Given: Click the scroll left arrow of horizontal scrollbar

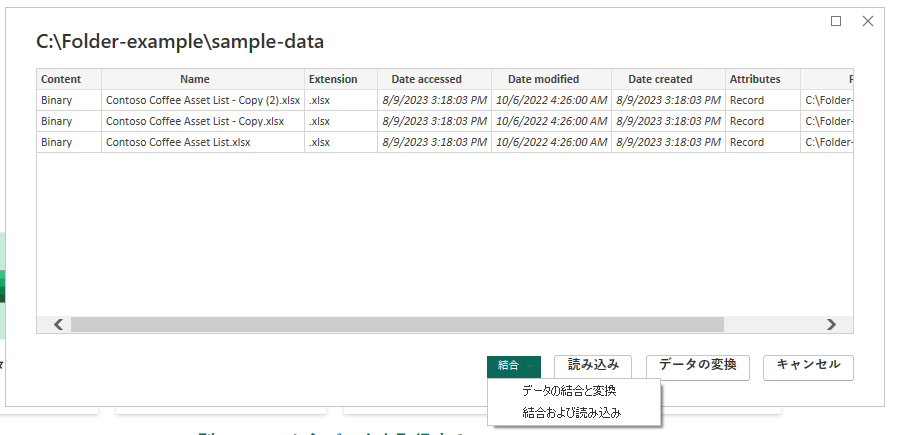Looking at the screenshot, I should click(x=58, y=324).
